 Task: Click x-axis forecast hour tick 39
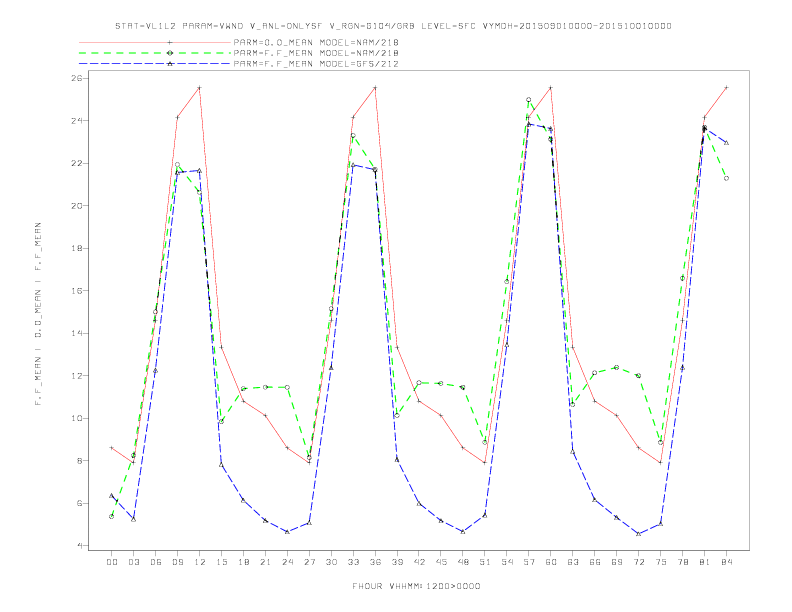tap(397, 562)
